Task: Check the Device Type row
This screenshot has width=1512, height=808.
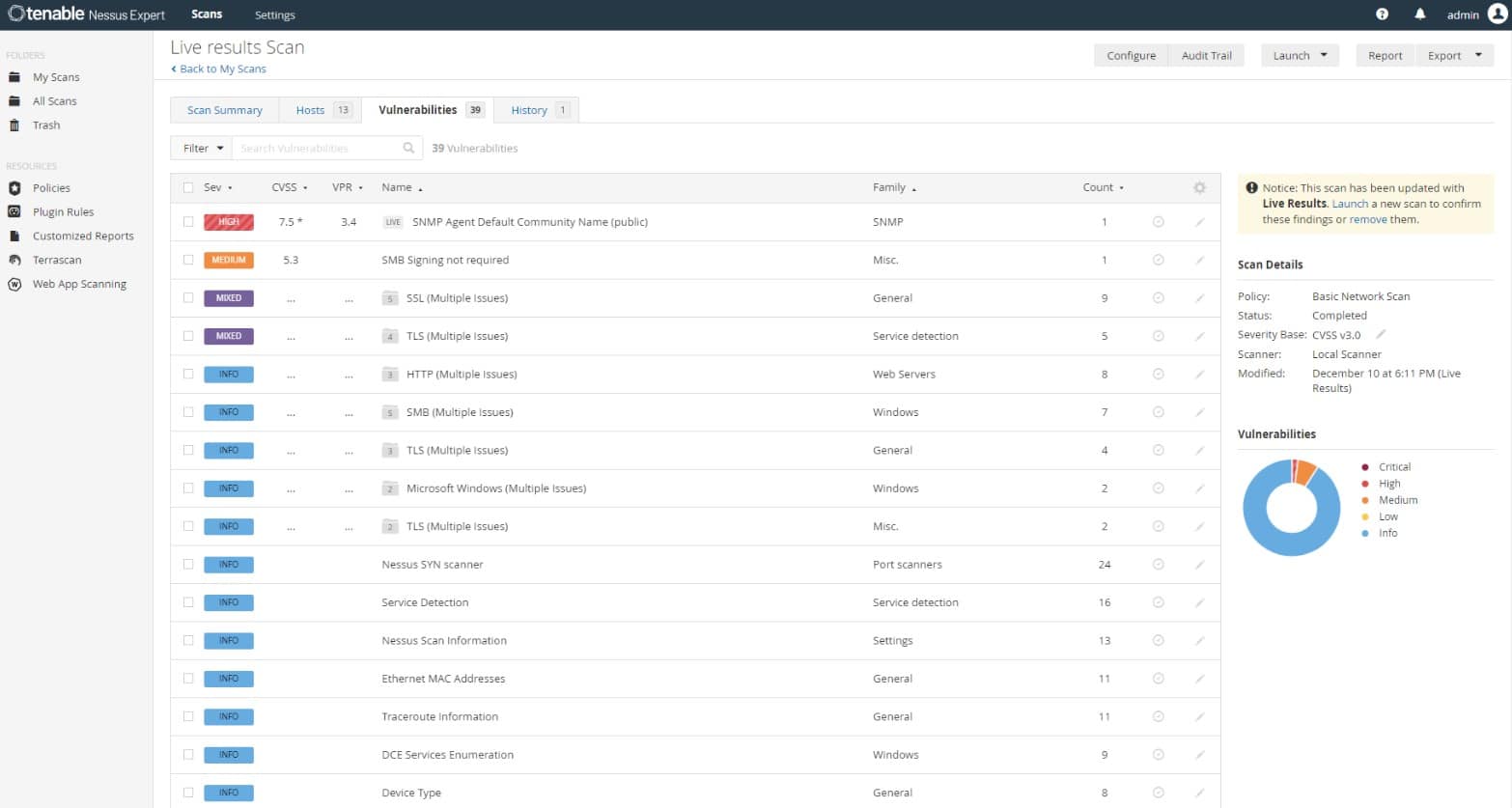Action: [x=188, y=793]
